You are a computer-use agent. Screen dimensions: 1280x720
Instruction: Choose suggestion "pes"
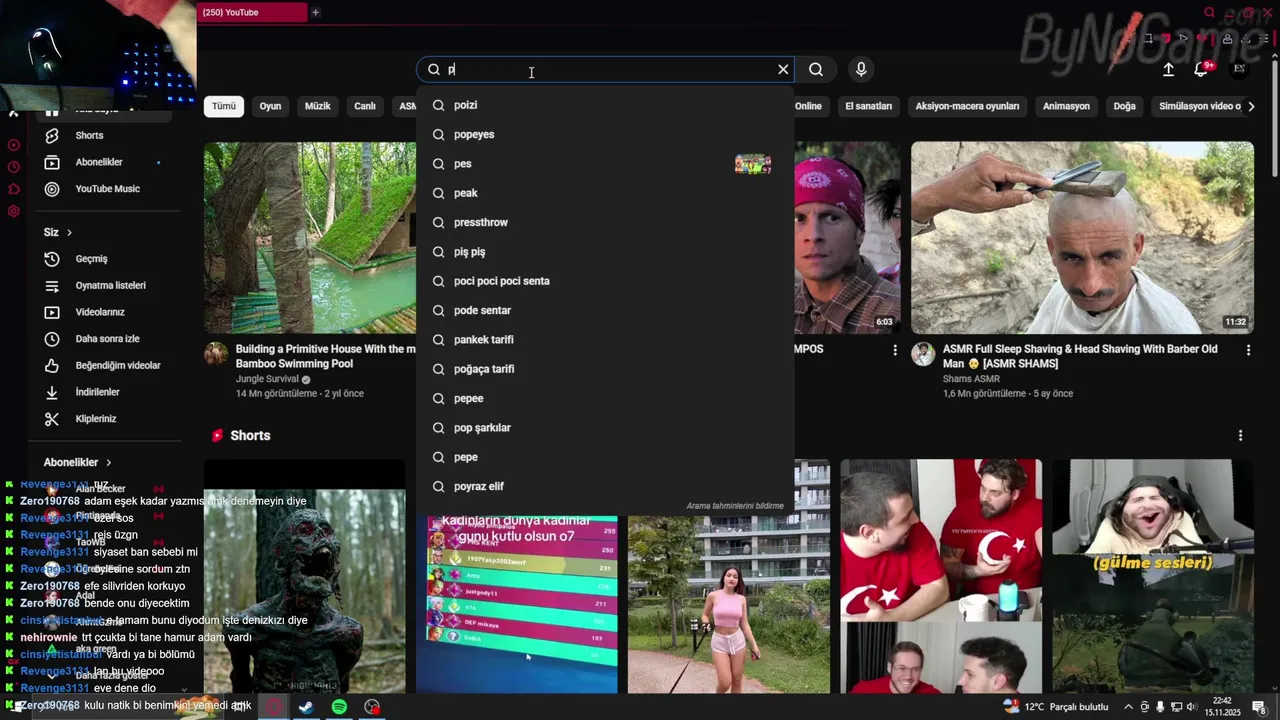coord(605,164)
